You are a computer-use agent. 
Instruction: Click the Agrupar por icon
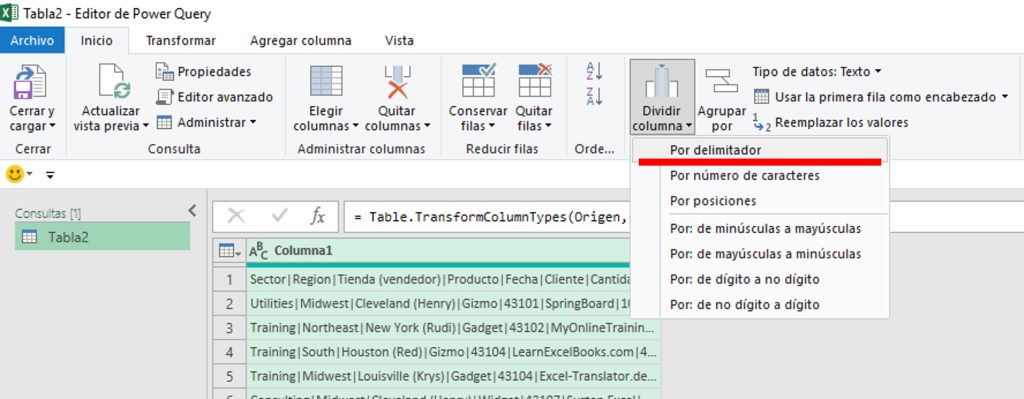pos(721,81)
